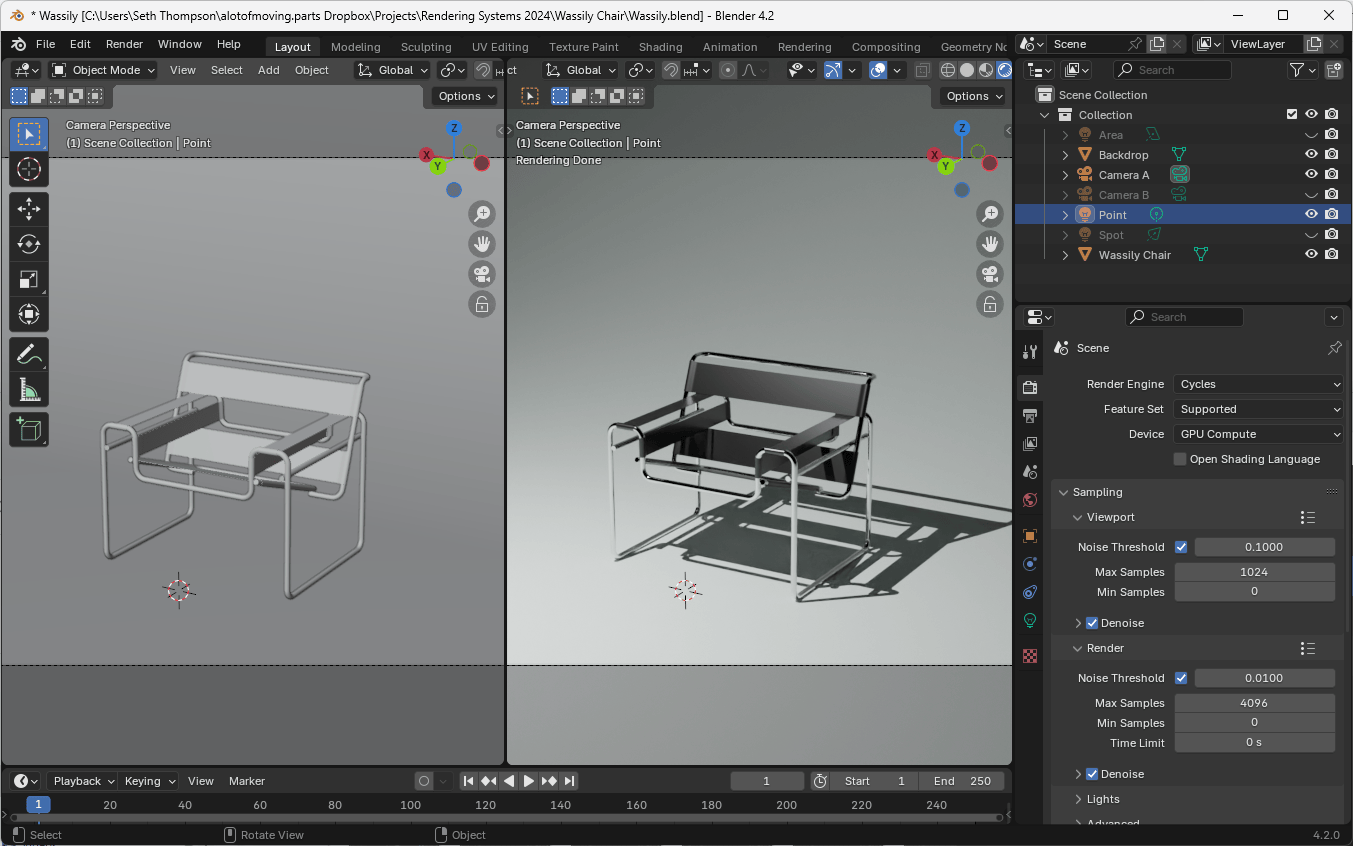Open the Render menu in top bar
The image size is (1353, 846).
[x=124, y=44]
